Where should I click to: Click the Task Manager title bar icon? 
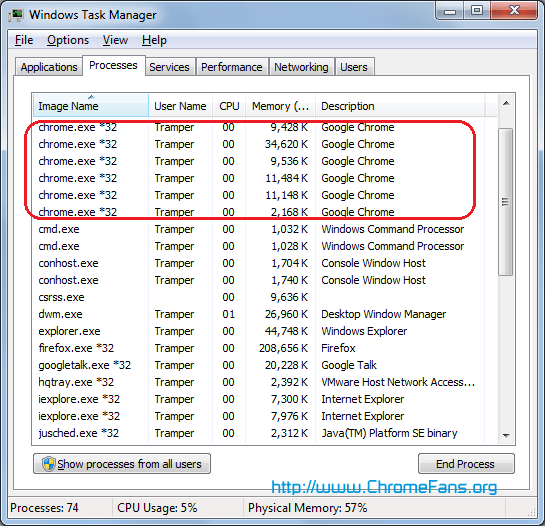(16, 15)
